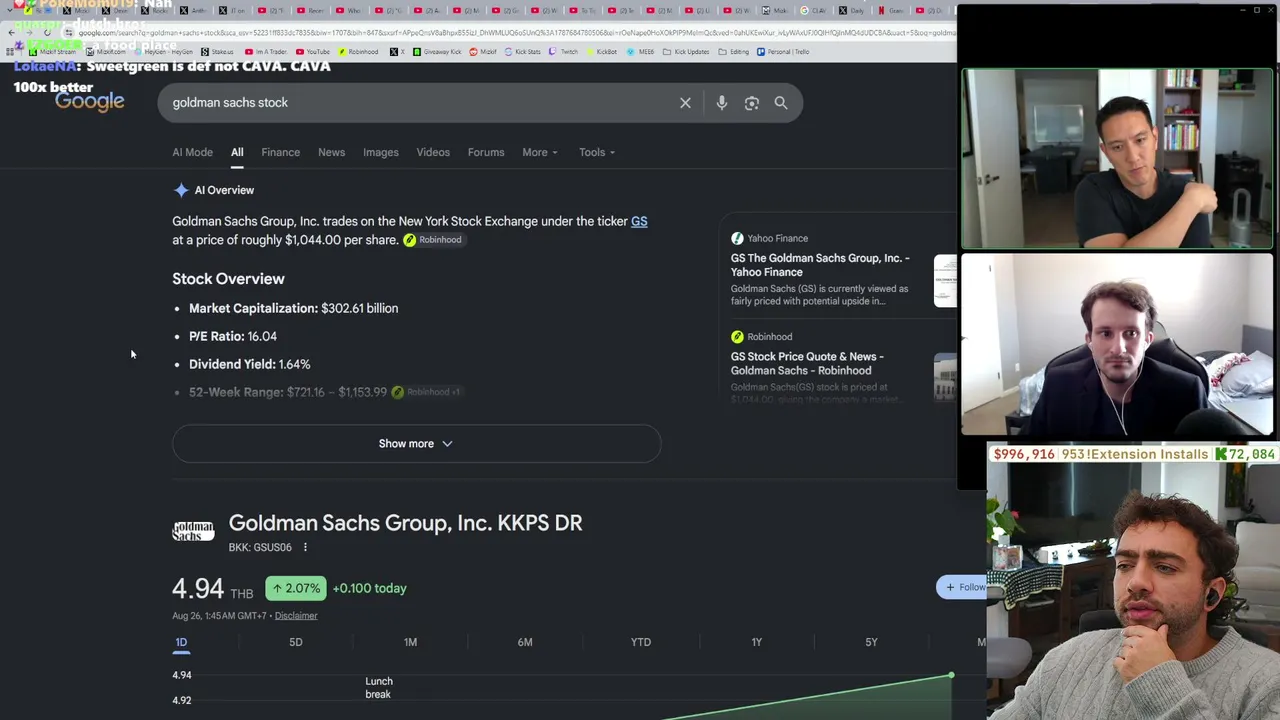Click the Market Capitalization $302.61 billion line
This screenshot has height=720, width=1280.
(293, 308)
